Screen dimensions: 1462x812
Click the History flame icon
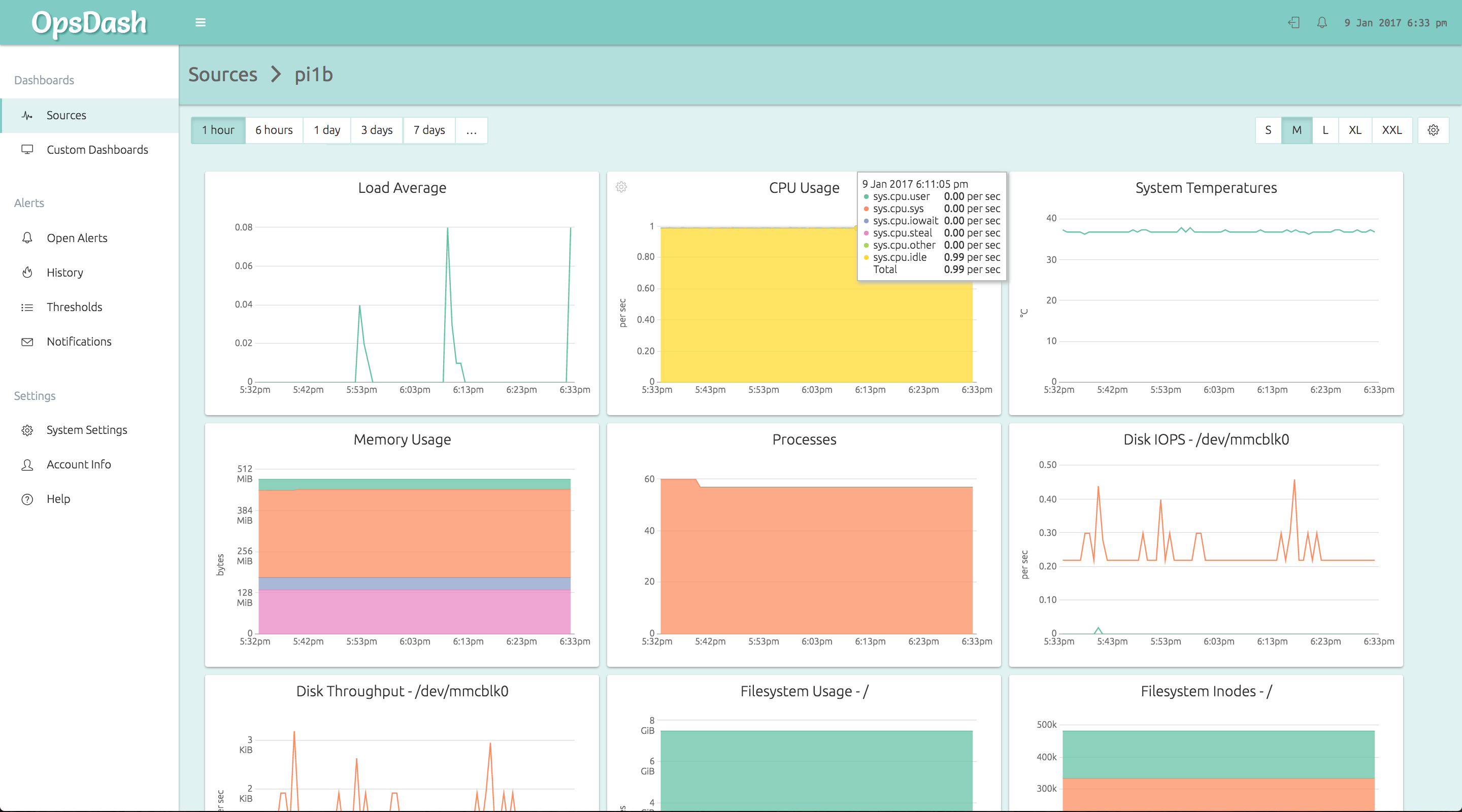point(27,273)
